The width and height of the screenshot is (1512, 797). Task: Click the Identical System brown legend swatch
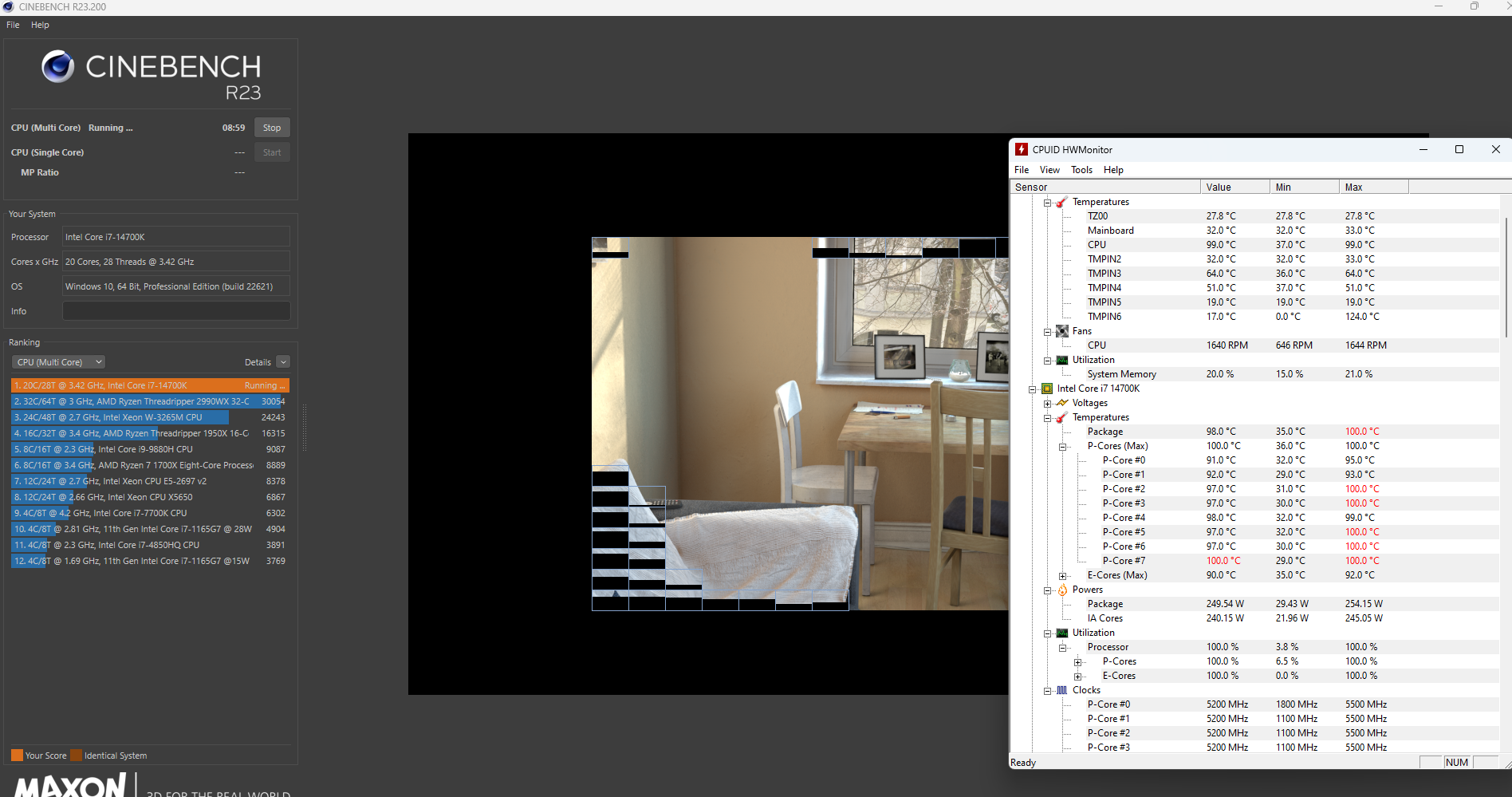coord(76,756)
